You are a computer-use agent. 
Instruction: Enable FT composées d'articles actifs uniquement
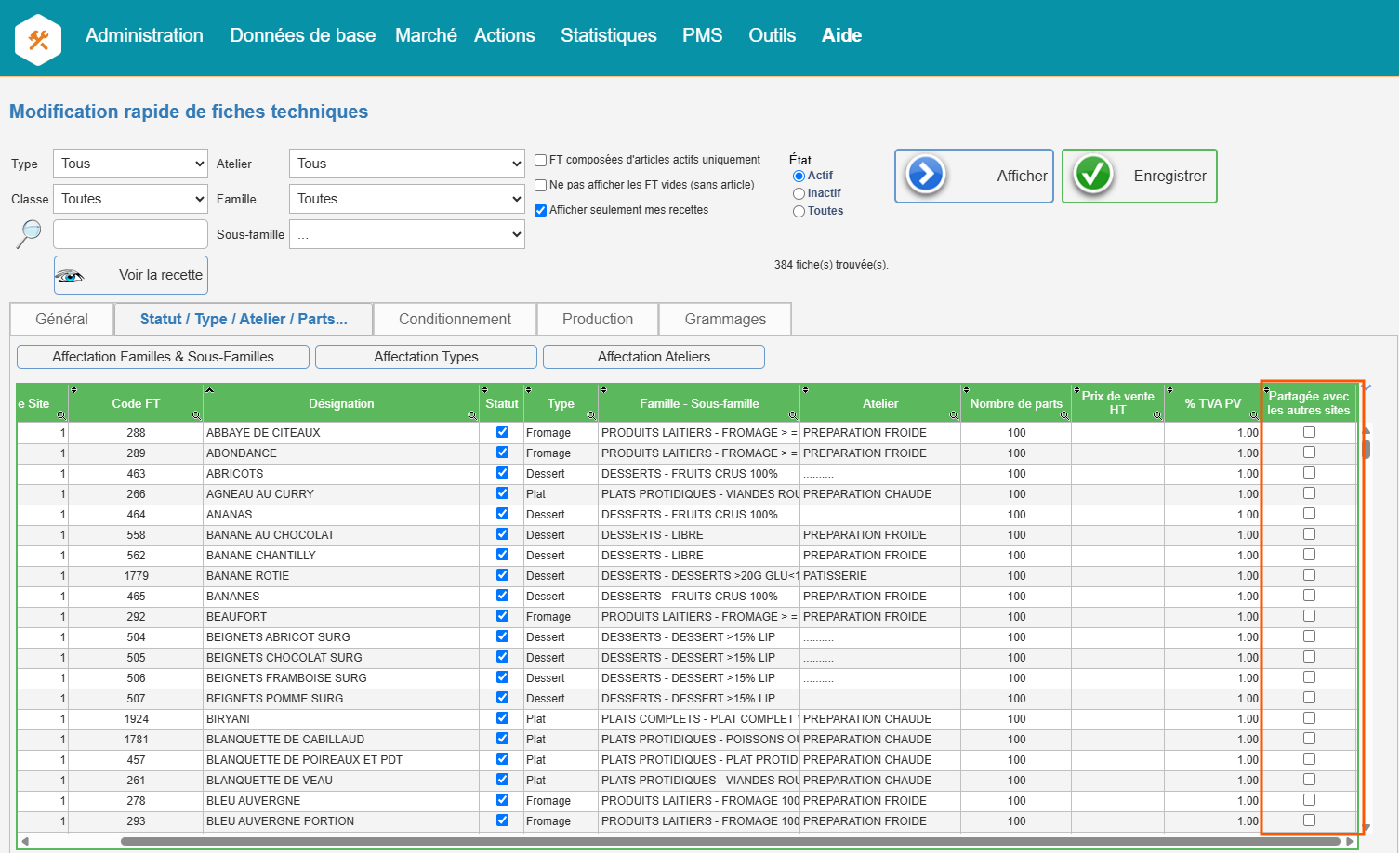click(540, 160)
